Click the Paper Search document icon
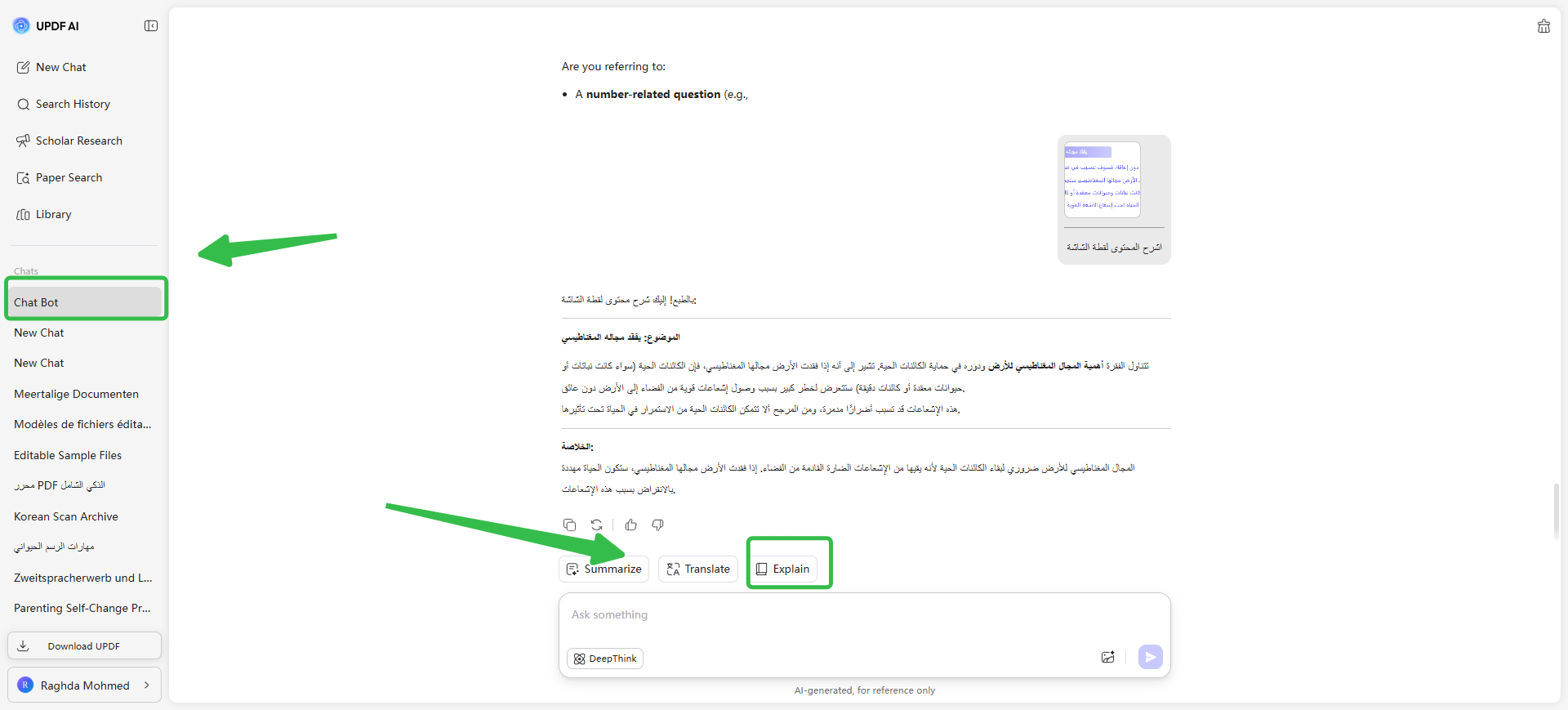 [23, 177]
